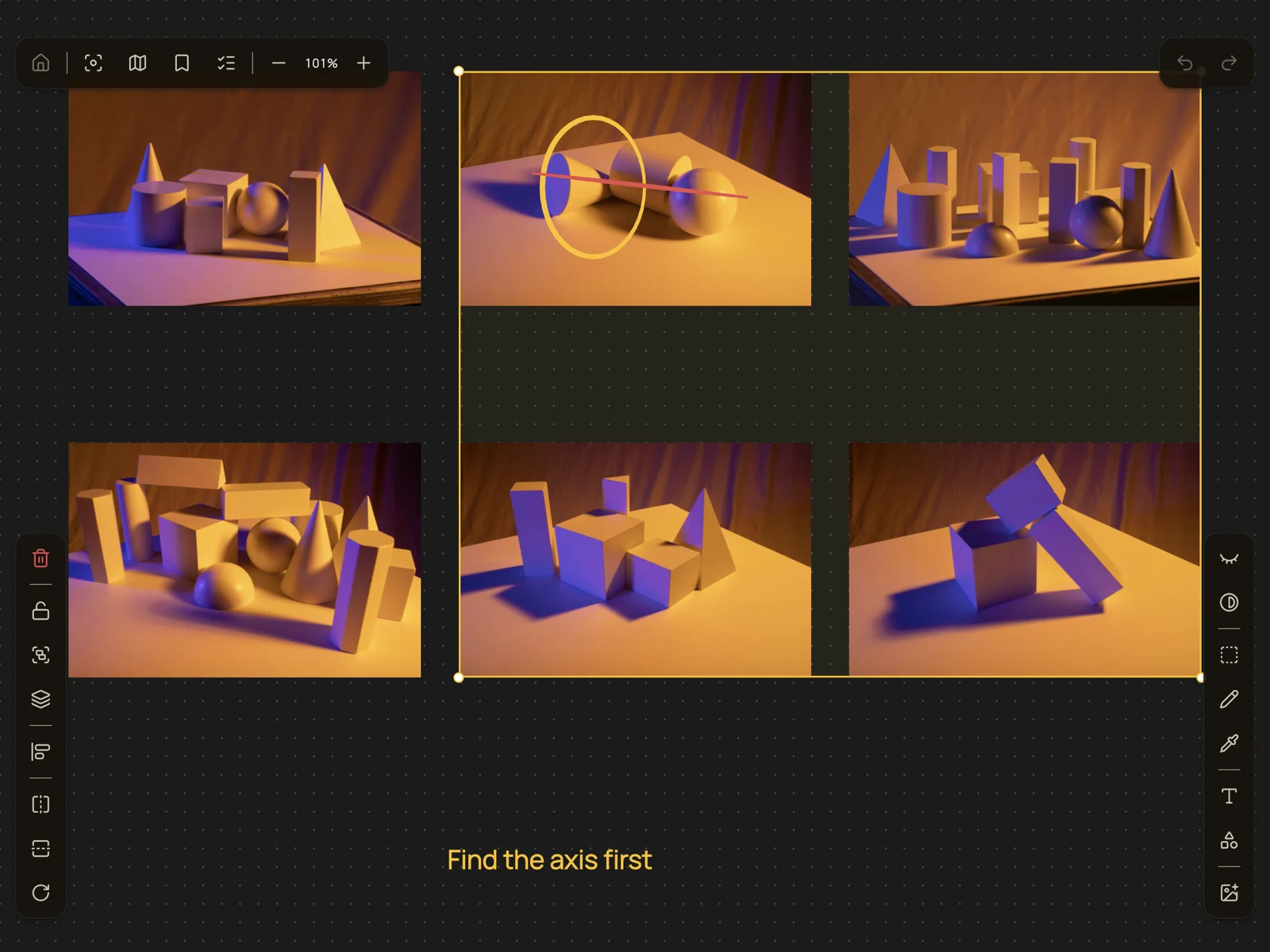This screenshot has width=1270, height=952.
Task: Click the 101% zoom level value
Action: point(321,63)
